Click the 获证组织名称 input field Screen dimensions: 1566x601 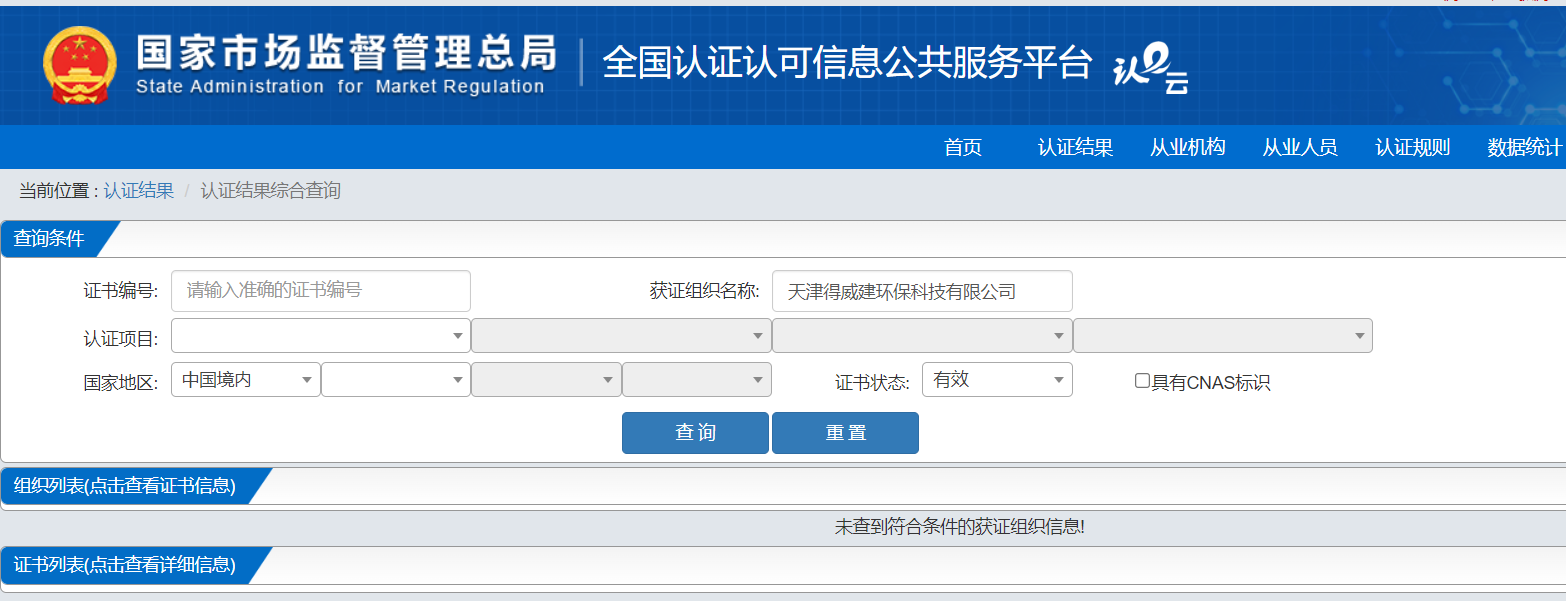coord(922,291)
